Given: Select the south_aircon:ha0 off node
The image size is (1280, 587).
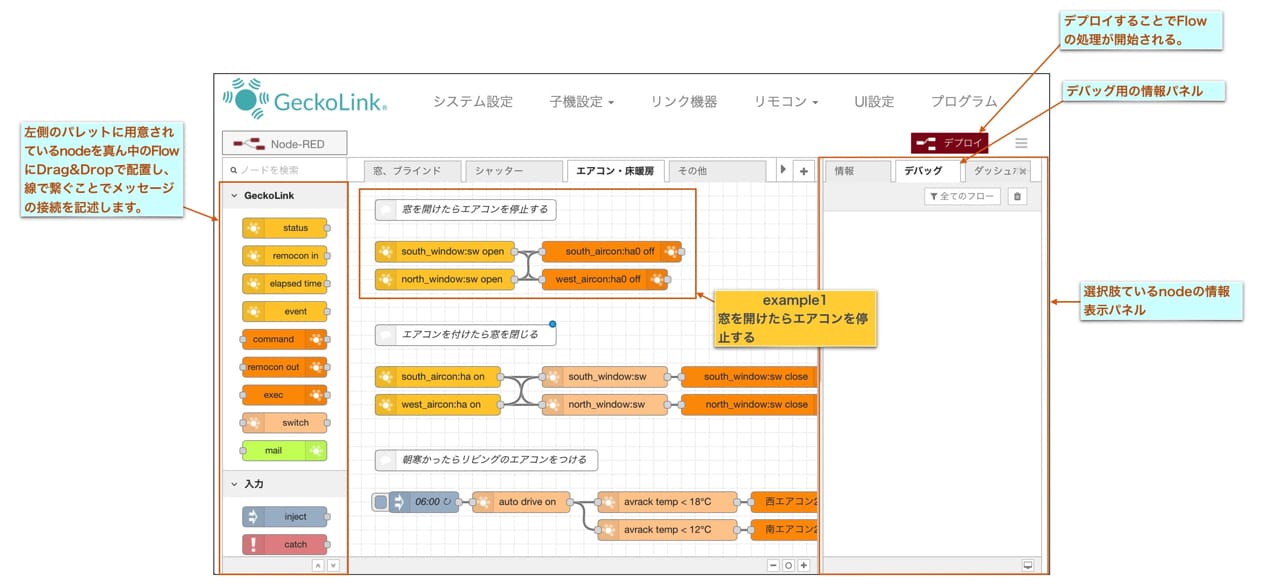Looking at the screenshot, I should [x=611, y=252].
